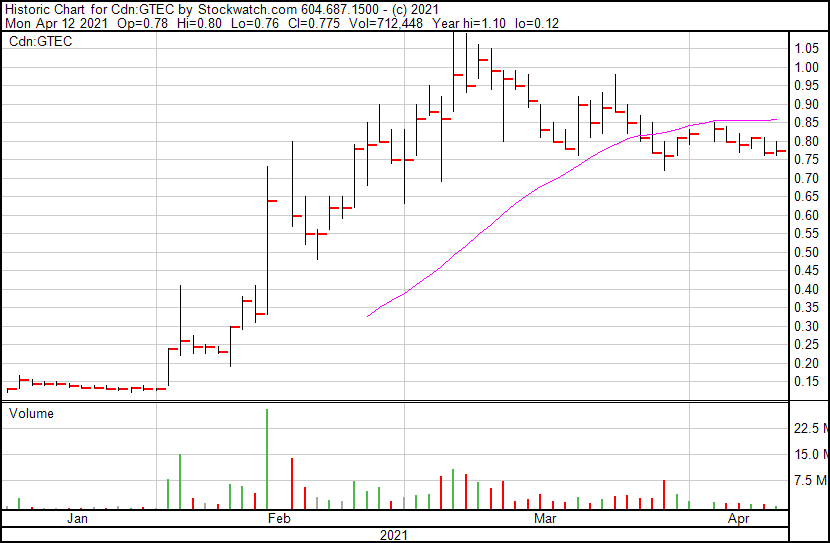Click the 0.65 price axis label
830x543 pixels.
coord(807,197)
